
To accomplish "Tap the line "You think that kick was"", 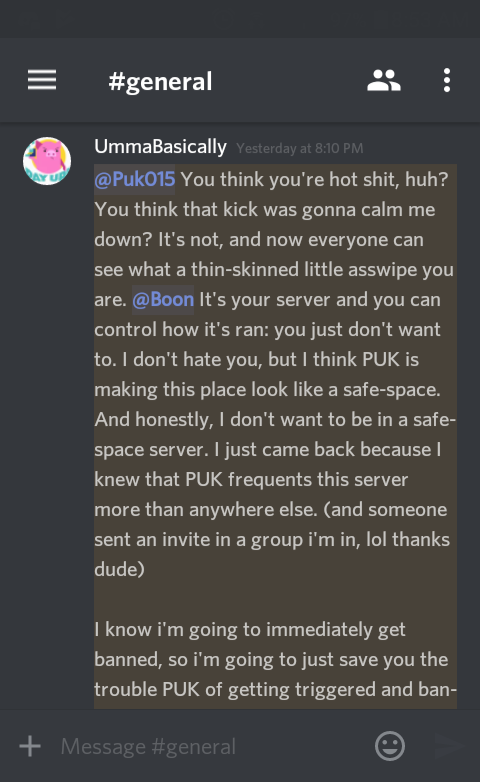I will click(x=264, y=209).
